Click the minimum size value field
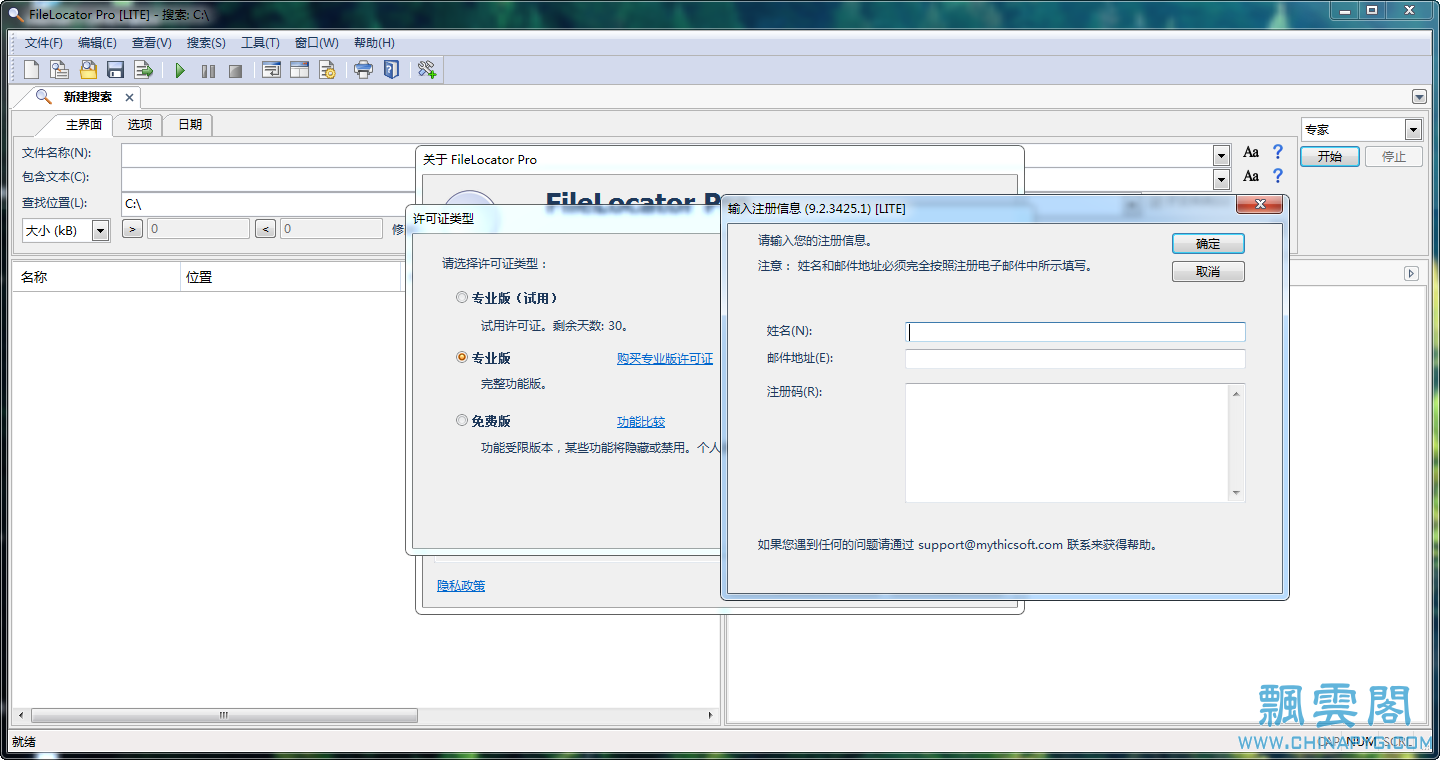This screenshot has width=1440, height=760. [198, 229]
